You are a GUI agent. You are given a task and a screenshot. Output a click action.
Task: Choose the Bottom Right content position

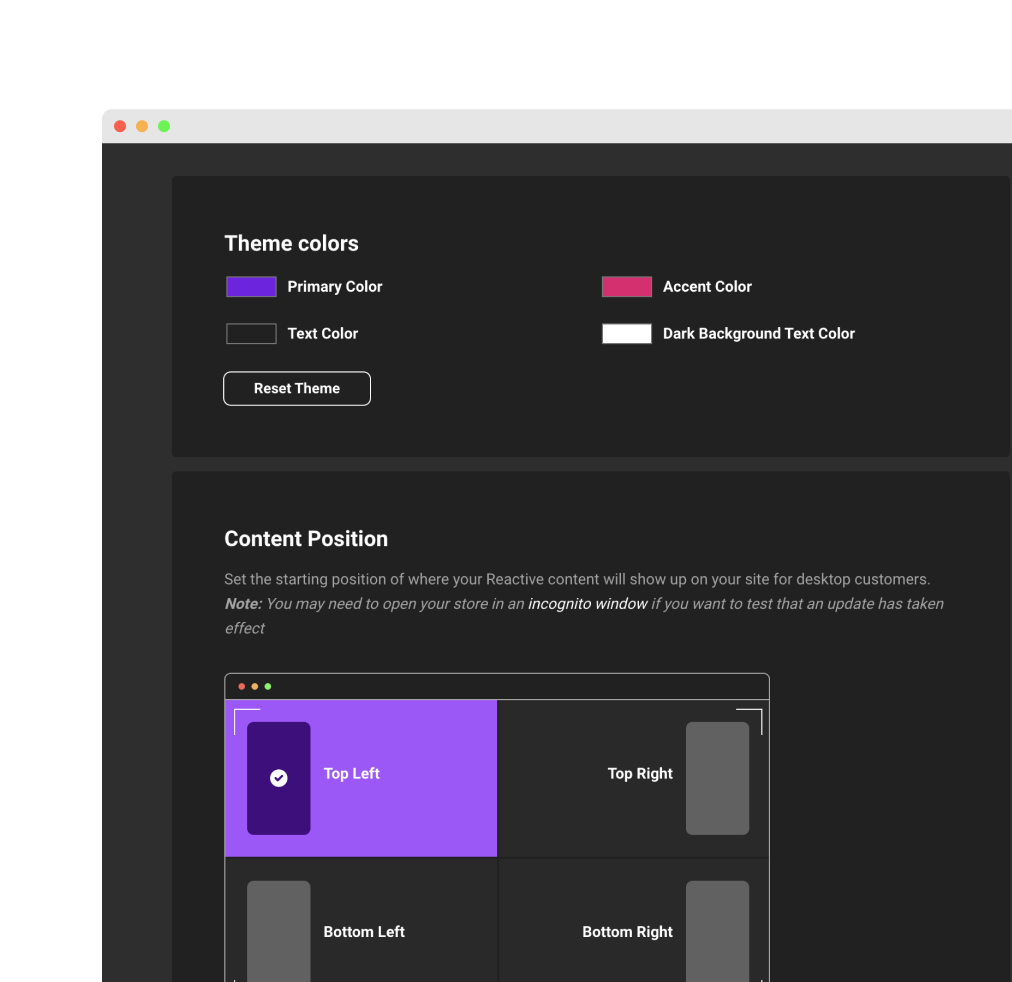(x=634, y=921)
